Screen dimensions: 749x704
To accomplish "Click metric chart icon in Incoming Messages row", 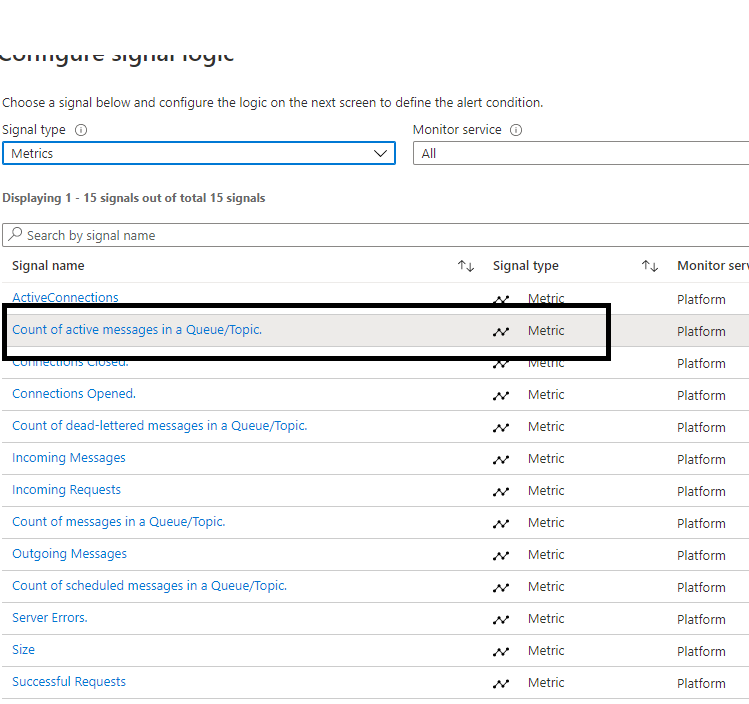I will point(501,459).
